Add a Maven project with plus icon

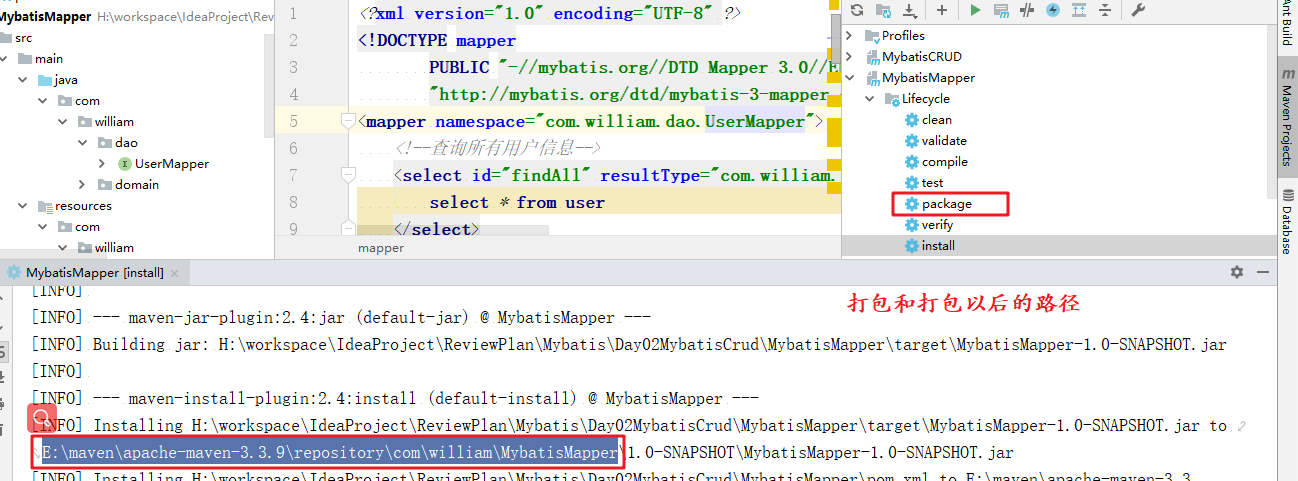941,10
